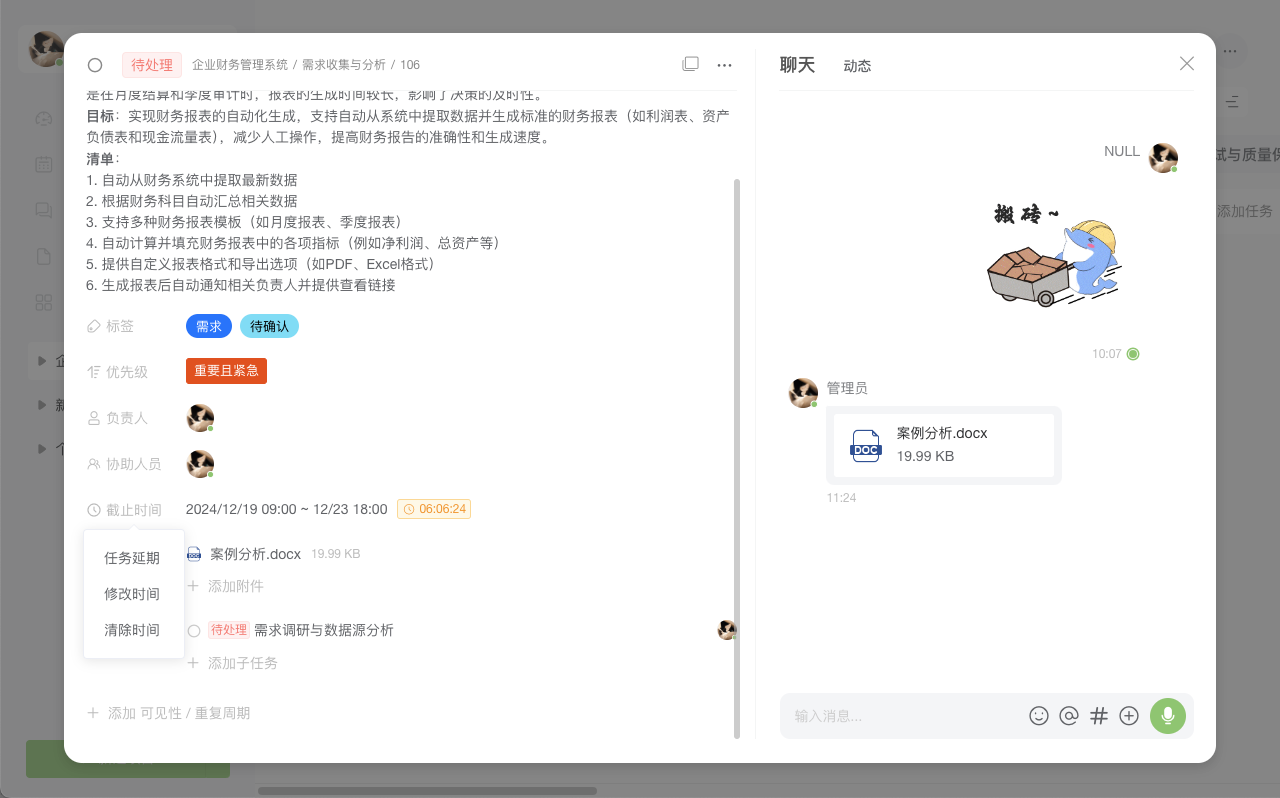Click the 截止时间 clock icon
The width and height of the screenshot is (1280, 798).
94,510
